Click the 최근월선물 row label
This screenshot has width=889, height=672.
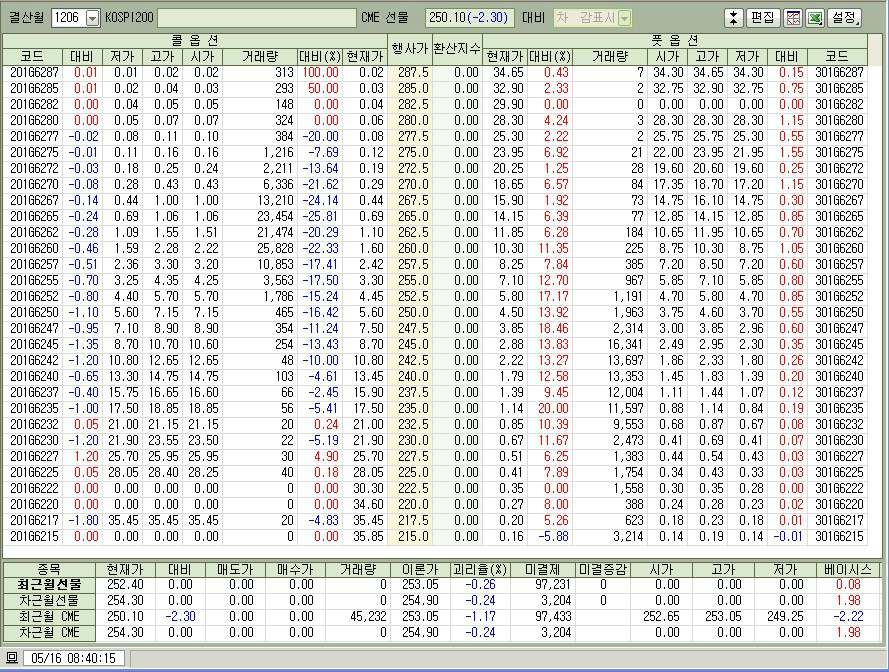click(x=48, y=584)
